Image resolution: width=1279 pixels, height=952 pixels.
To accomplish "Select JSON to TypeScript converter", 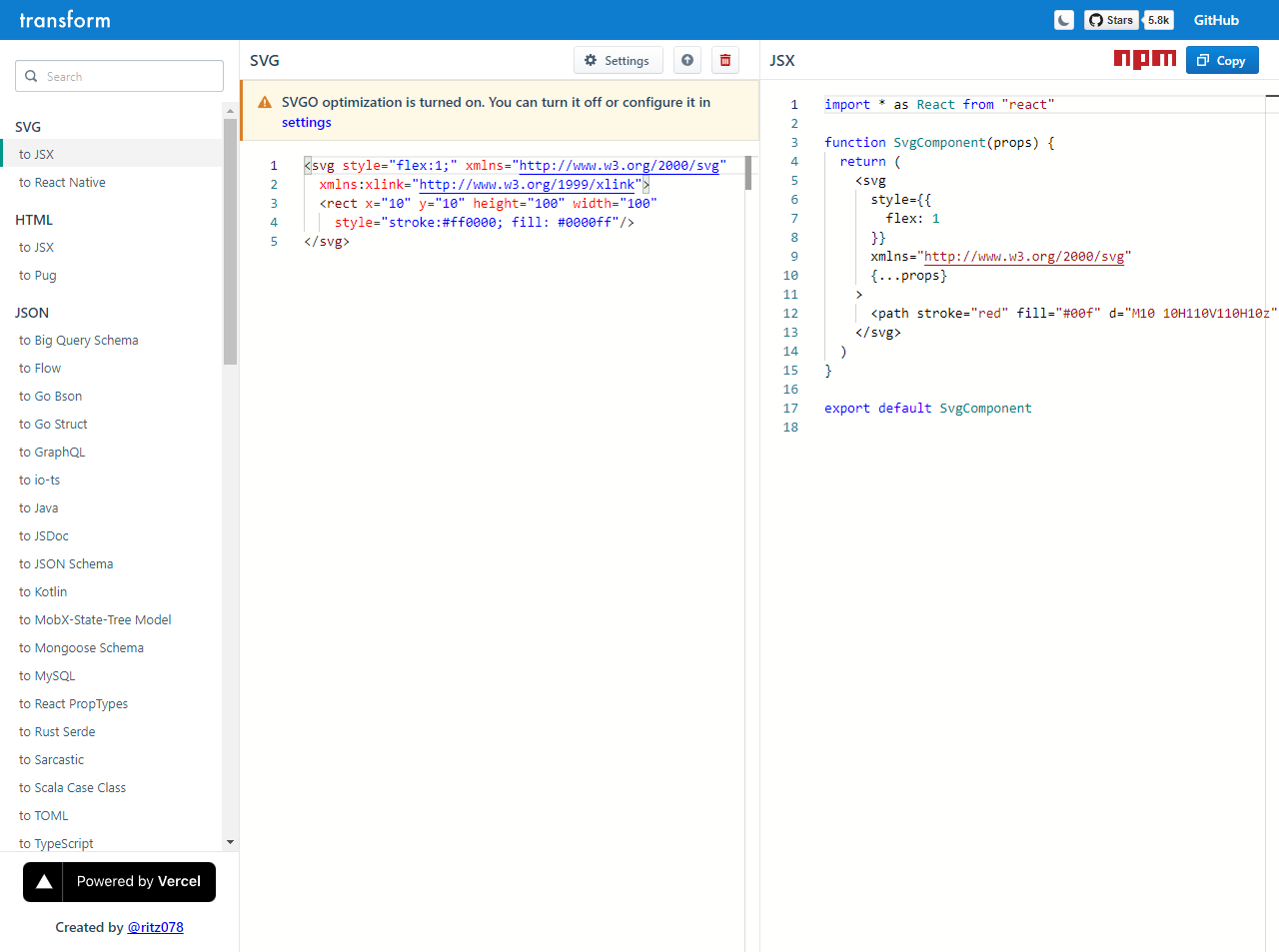I will pyautogui.click(x=56, y=844).
